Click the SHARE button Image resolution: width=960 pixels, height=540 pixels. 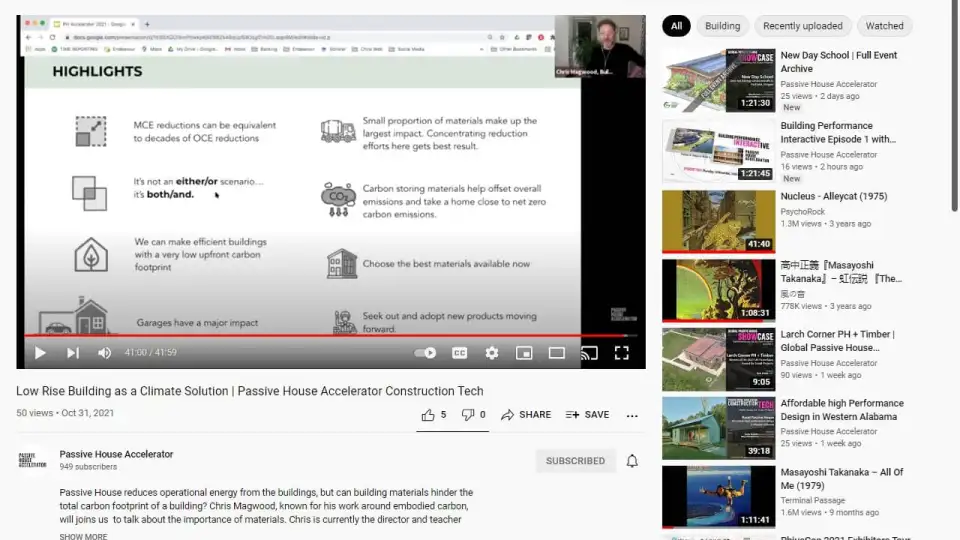coord(526,415)
